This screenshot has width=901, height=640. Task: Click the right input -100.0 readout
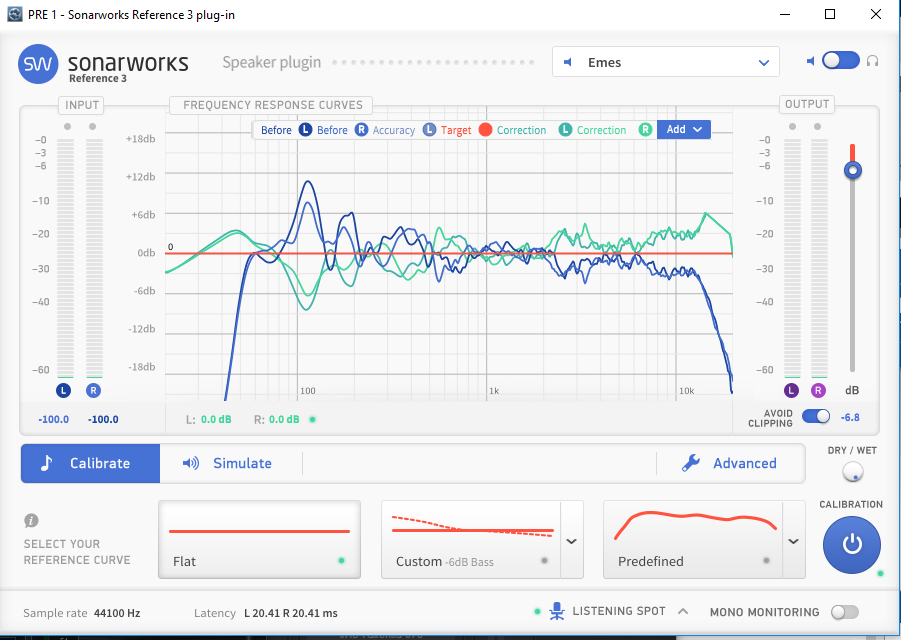click(103, 419)
